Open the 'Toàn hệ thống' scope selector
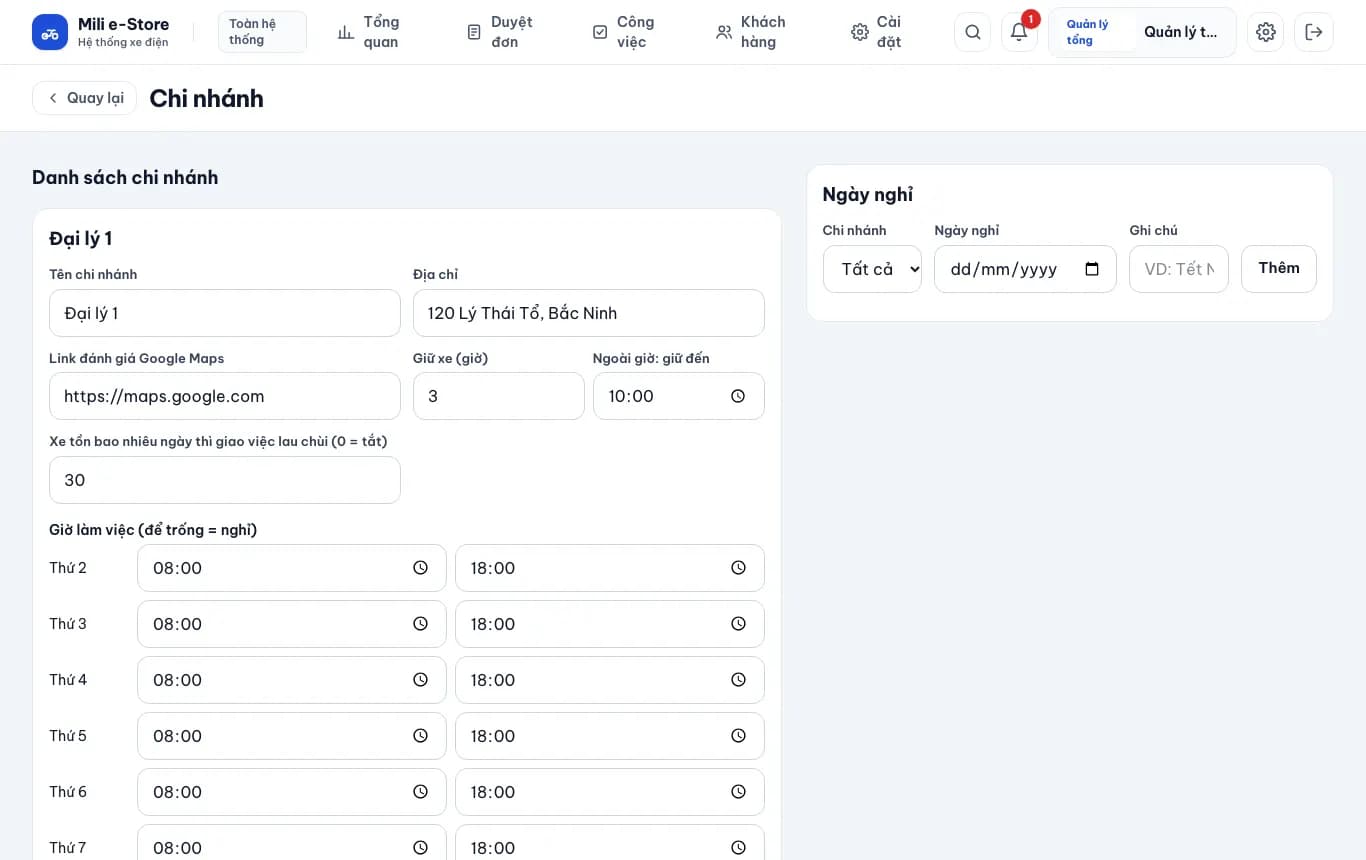1366x860 pixels. pyautogui.click(x=262, y=32)
